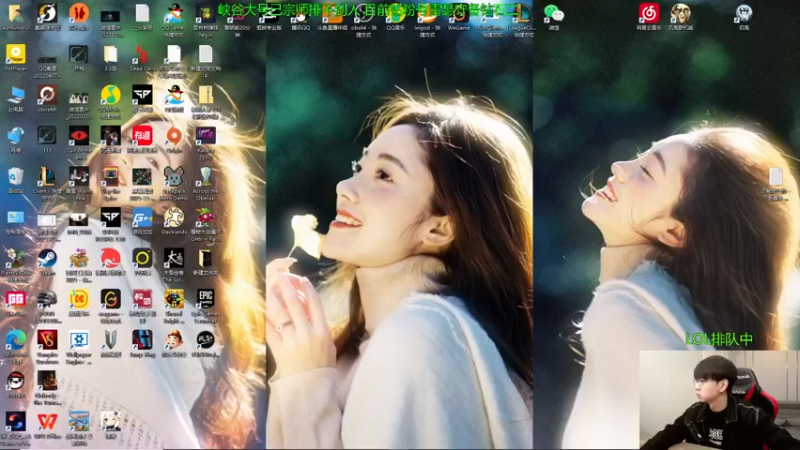Launch the Slay the Spire shortcut

(x=110, y=177)
